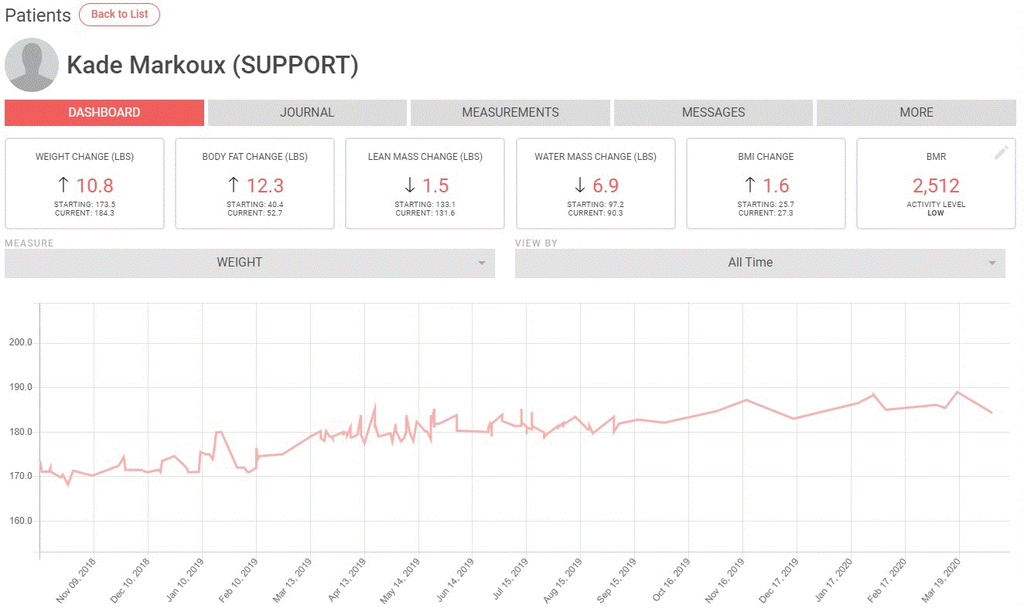Click the Mar 19, 2020 axis label

(941, 580)
